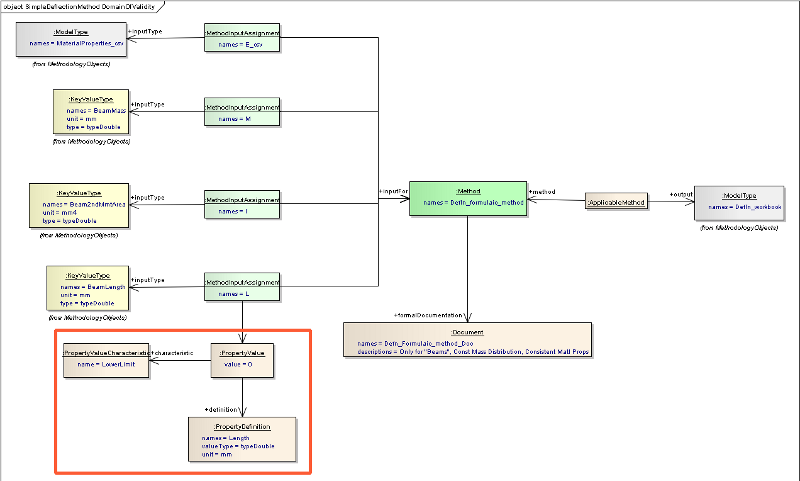
Task: Select the +output association label
Action: 681,193
